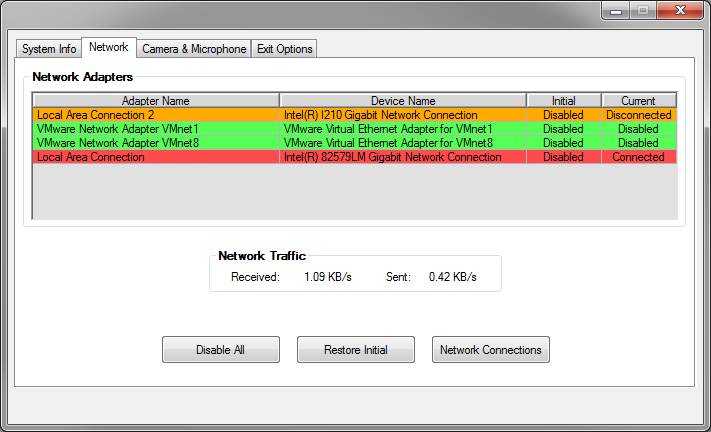Click the Initial column header

pos(564,100)
